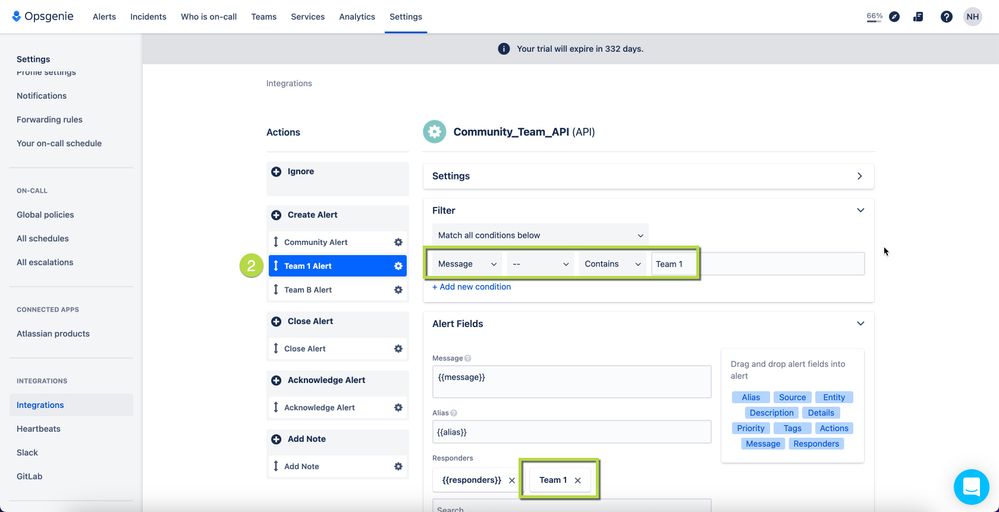The image size is (999, 512).
Task: Click the Tags alert field chip
Action: point(793,429)
